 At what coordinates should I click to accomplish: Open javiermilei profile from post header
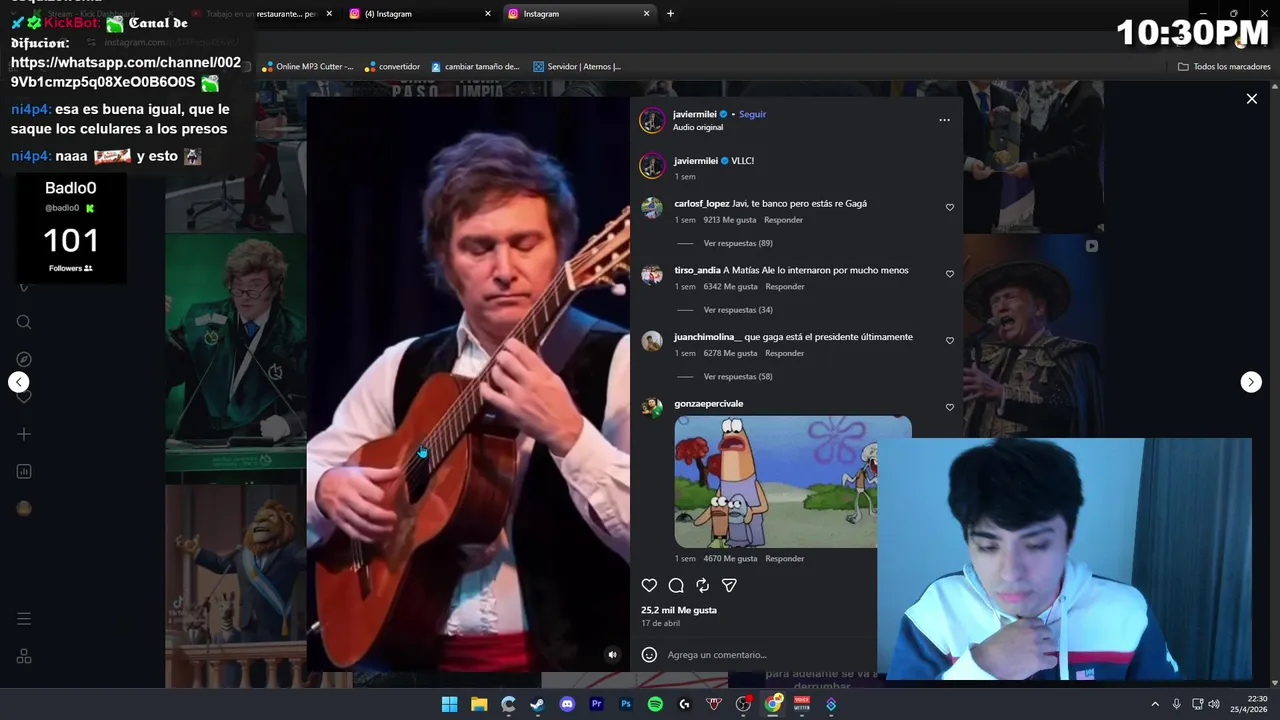tap(695, 114)
